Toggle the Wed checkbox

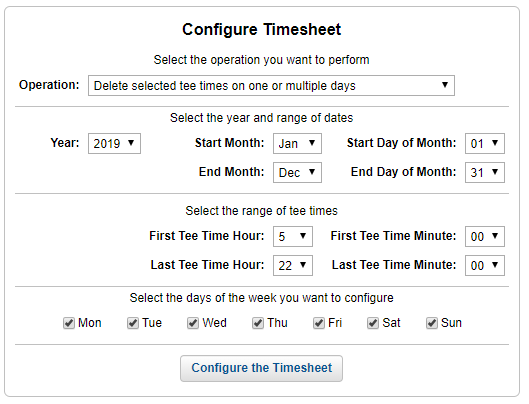[x=193, y=323]
